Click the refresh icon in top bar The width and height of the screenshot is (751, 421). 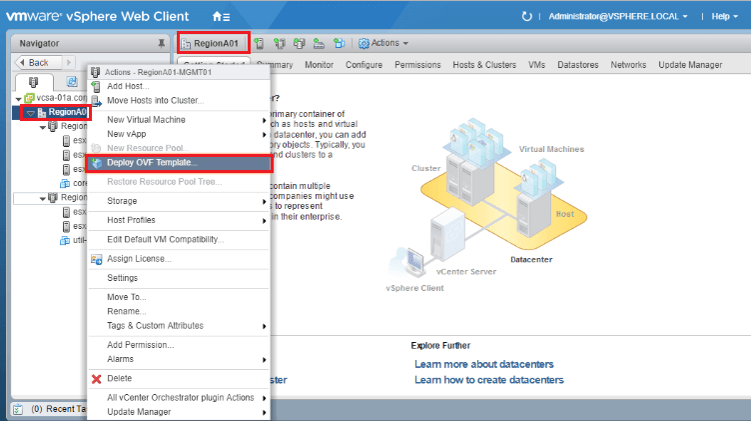526,16
